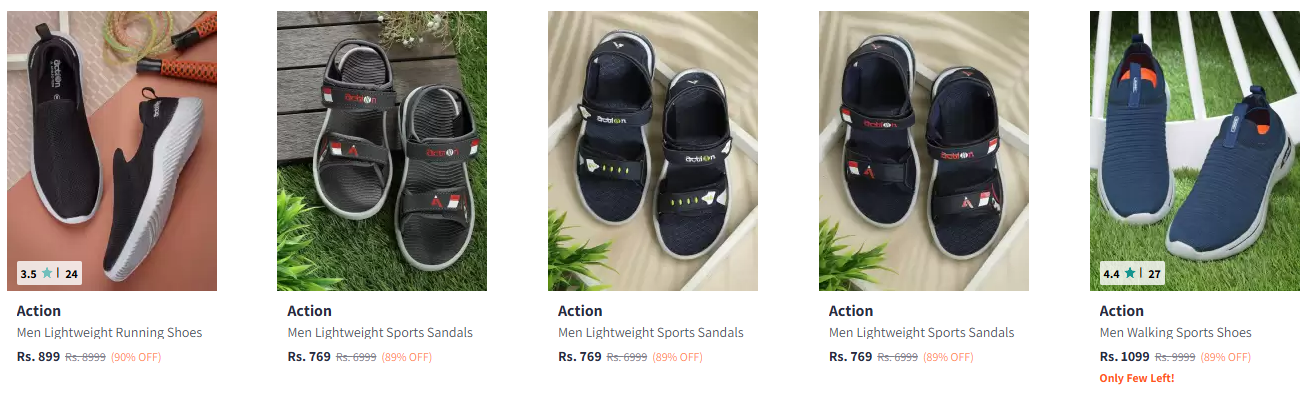Click the Only Few Left! notice
The height and width of the screenshot is (399, 1315).
1137,378
